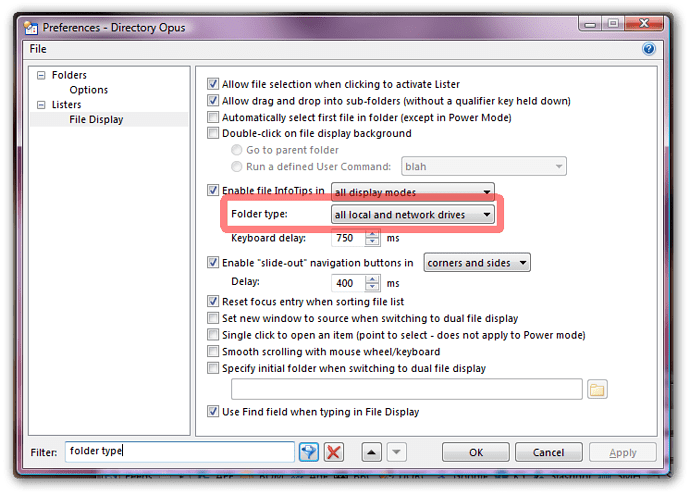This screenshot has width=690, height=495.
Task: Open the help icon in File header
Action: [649, 48]
